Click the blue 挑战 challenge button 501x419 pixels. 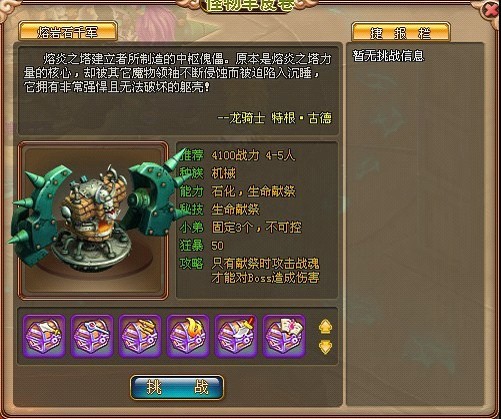177,388
